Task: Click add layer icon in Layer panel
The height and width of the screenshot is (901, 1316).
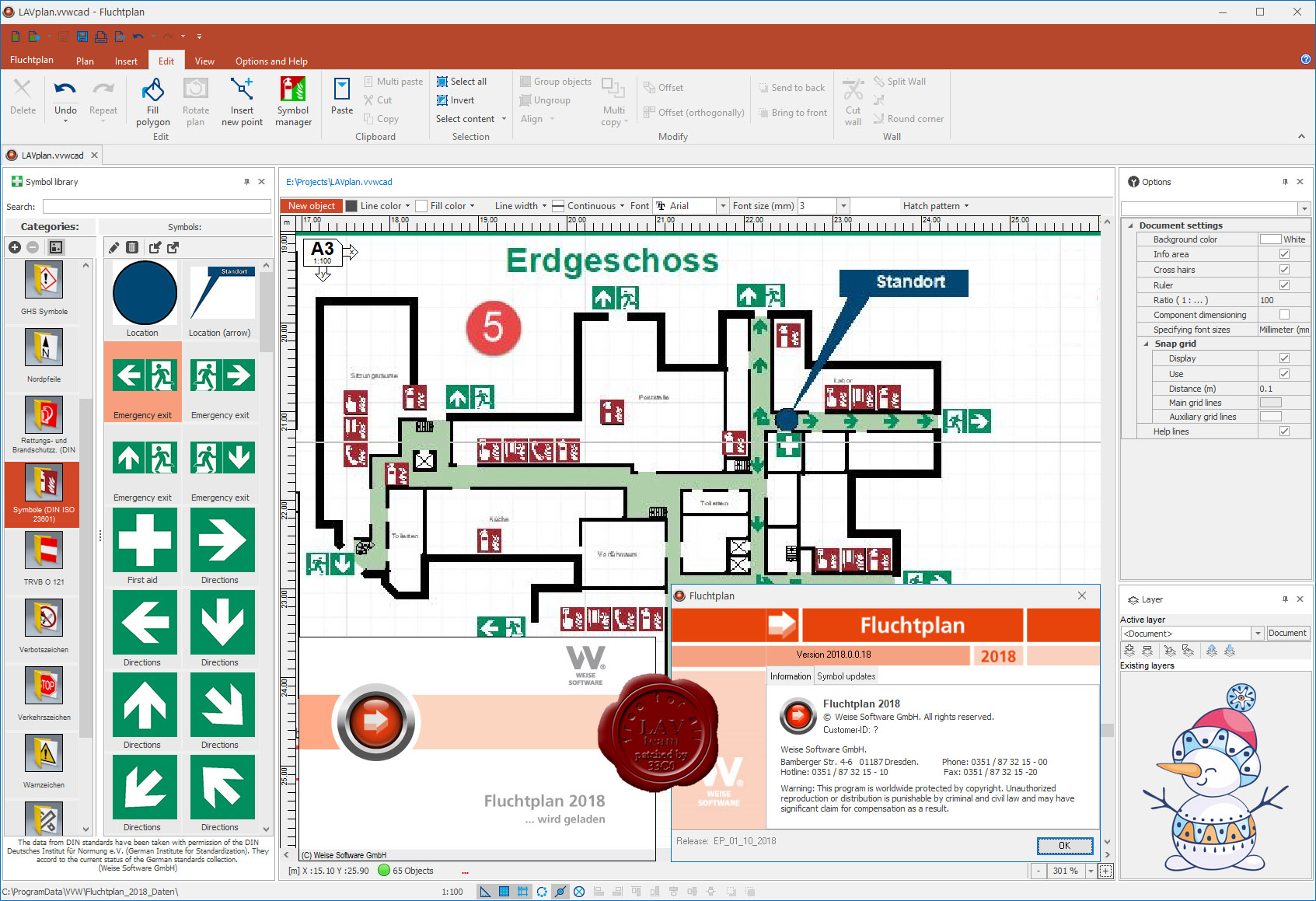Action: click(x=1129, y=651)
